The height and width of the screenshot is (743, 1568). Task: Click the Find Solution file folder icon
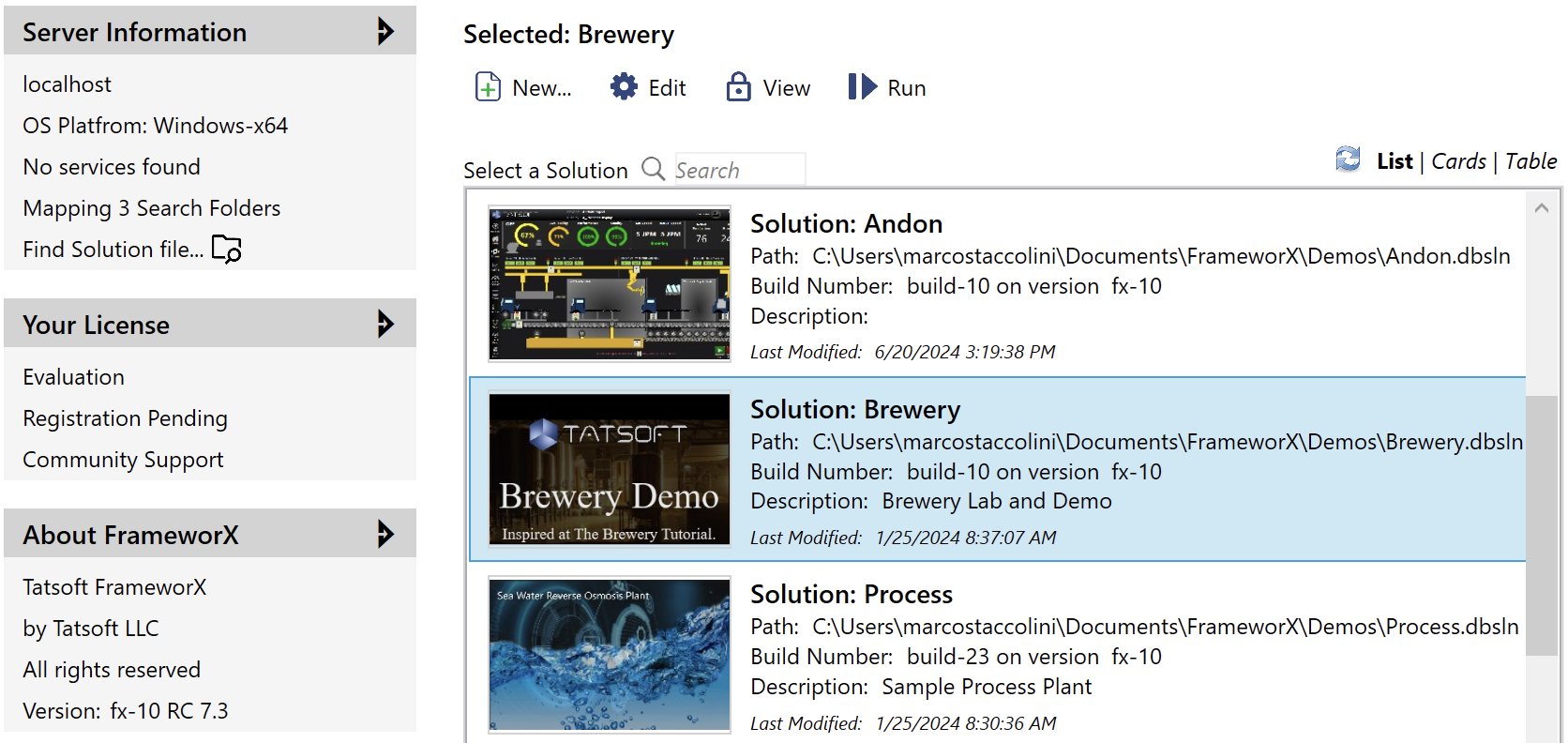(x=227, y=249)
